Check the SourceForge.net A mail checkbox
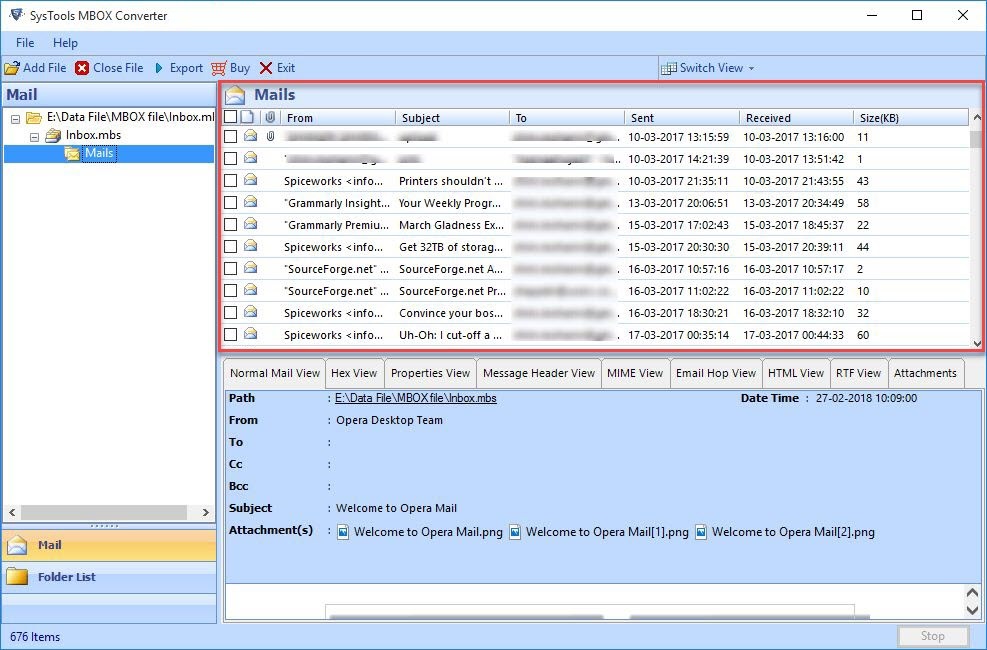This screenshot has height=650, width=987. [230, 269]
